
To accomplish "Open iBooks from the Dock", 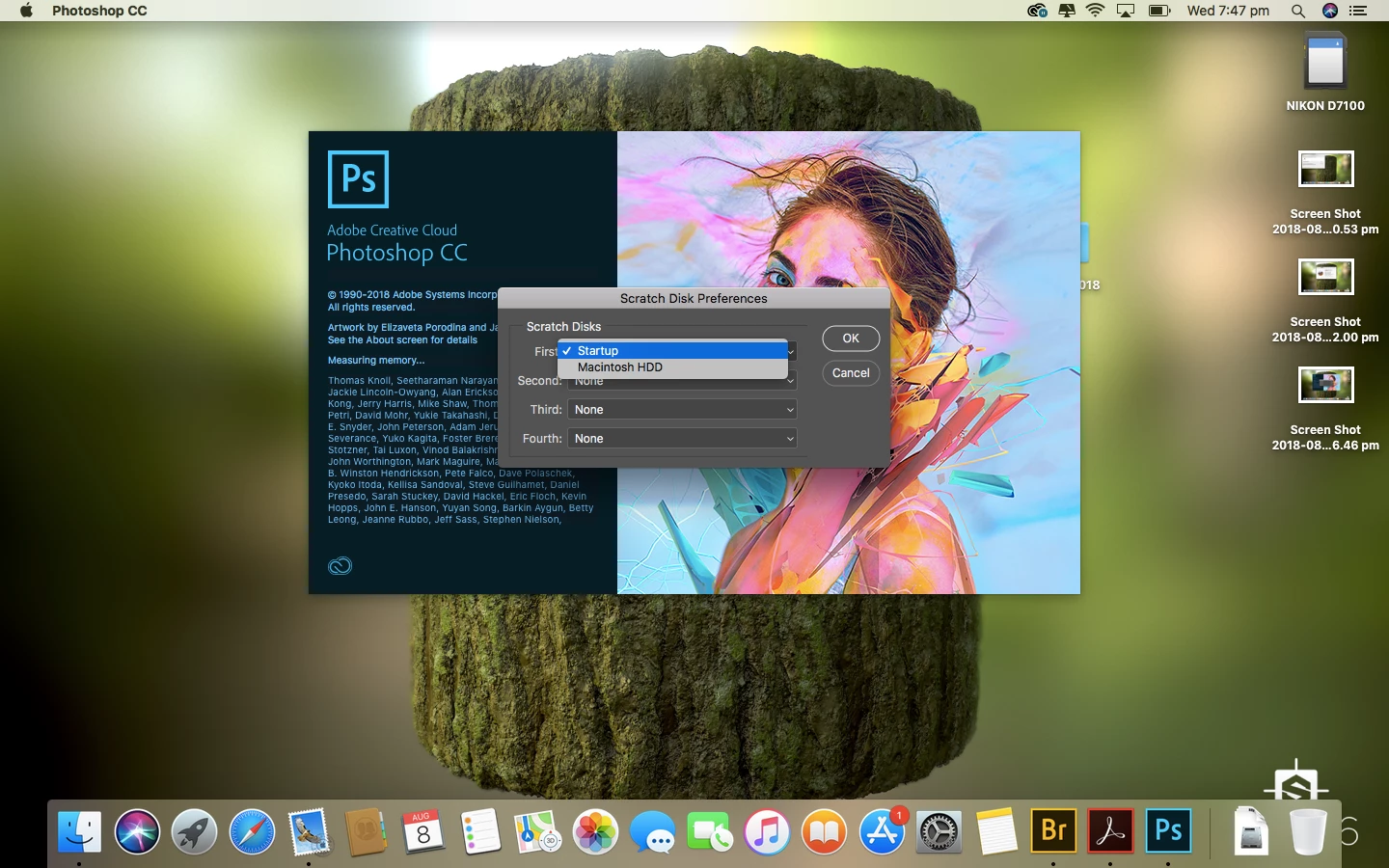I will click(x=825, y=831).
